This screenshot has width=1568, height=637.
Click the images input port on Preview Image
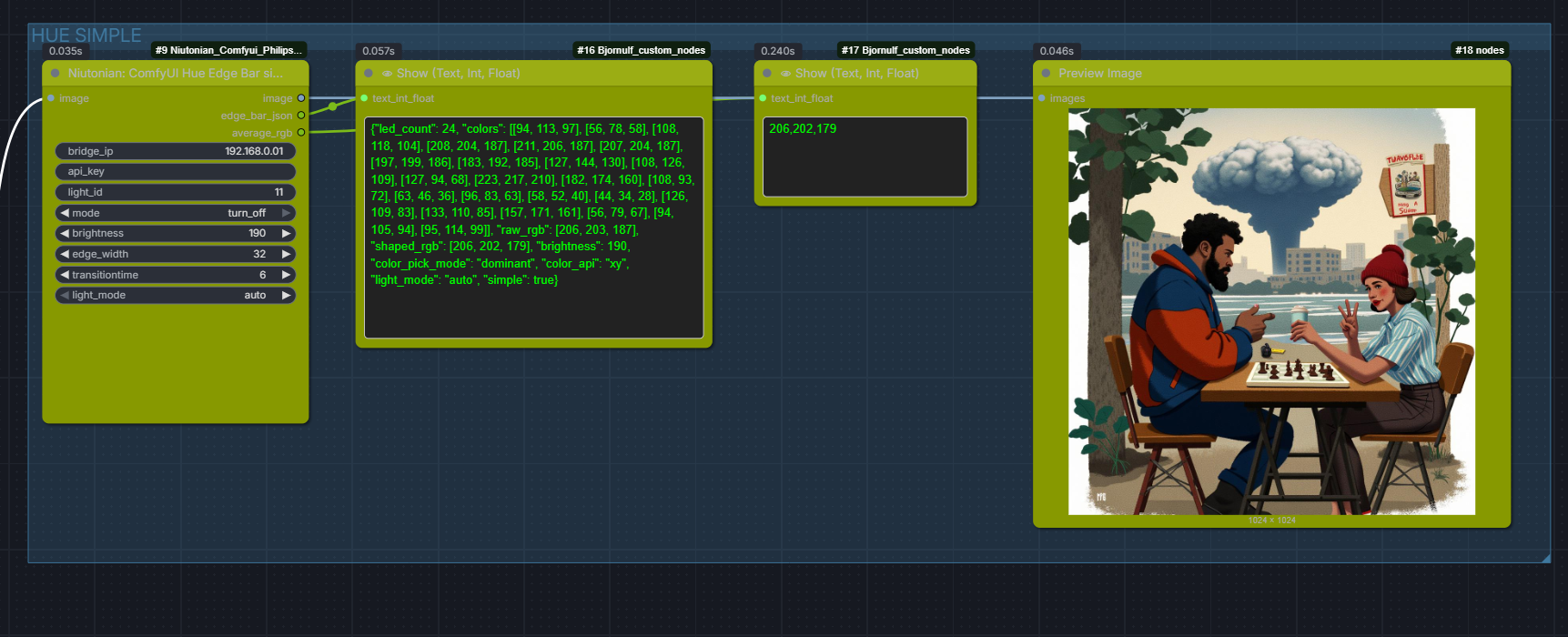coord(1041,98)
